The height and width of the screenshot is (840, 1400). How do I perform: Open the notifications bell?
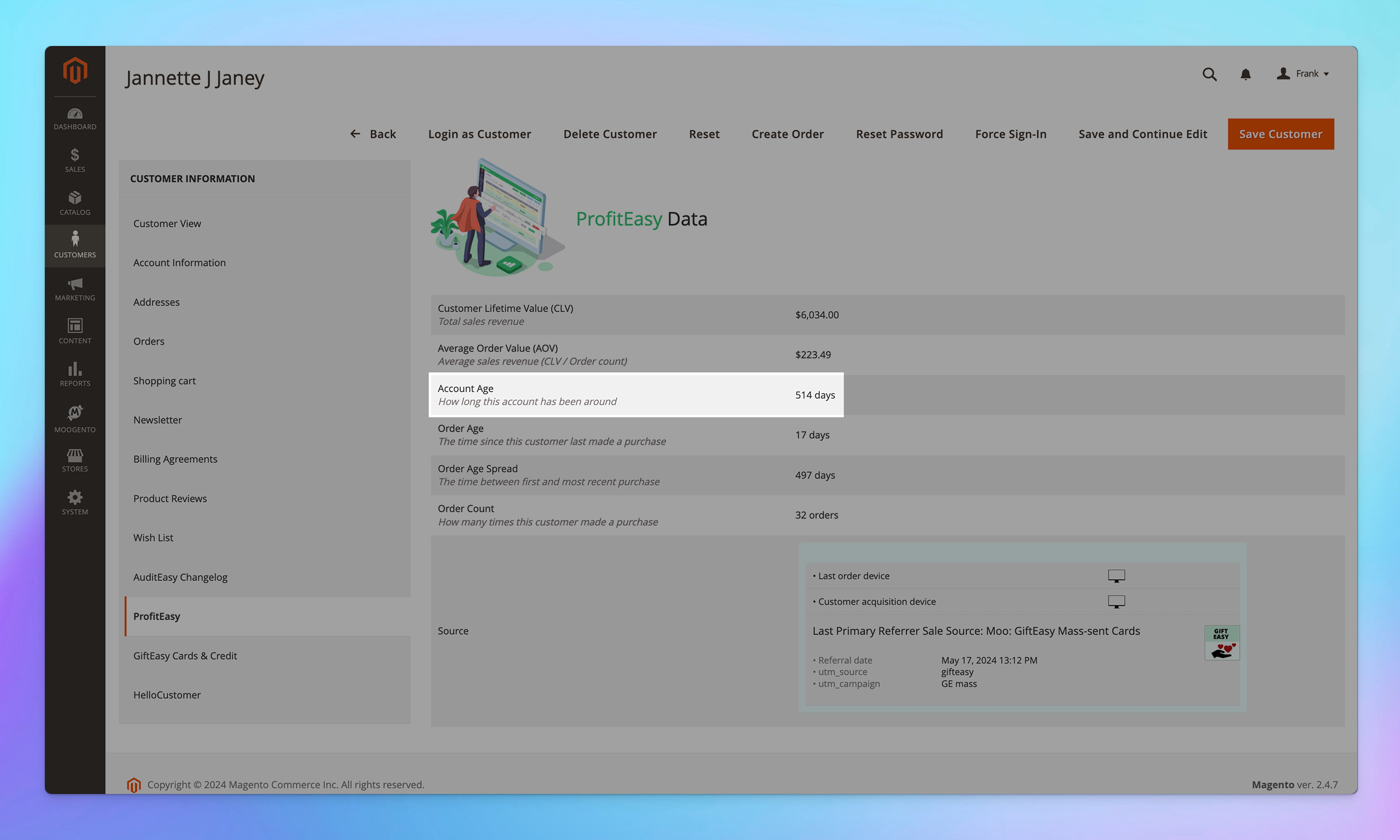tap(1246, 74)
